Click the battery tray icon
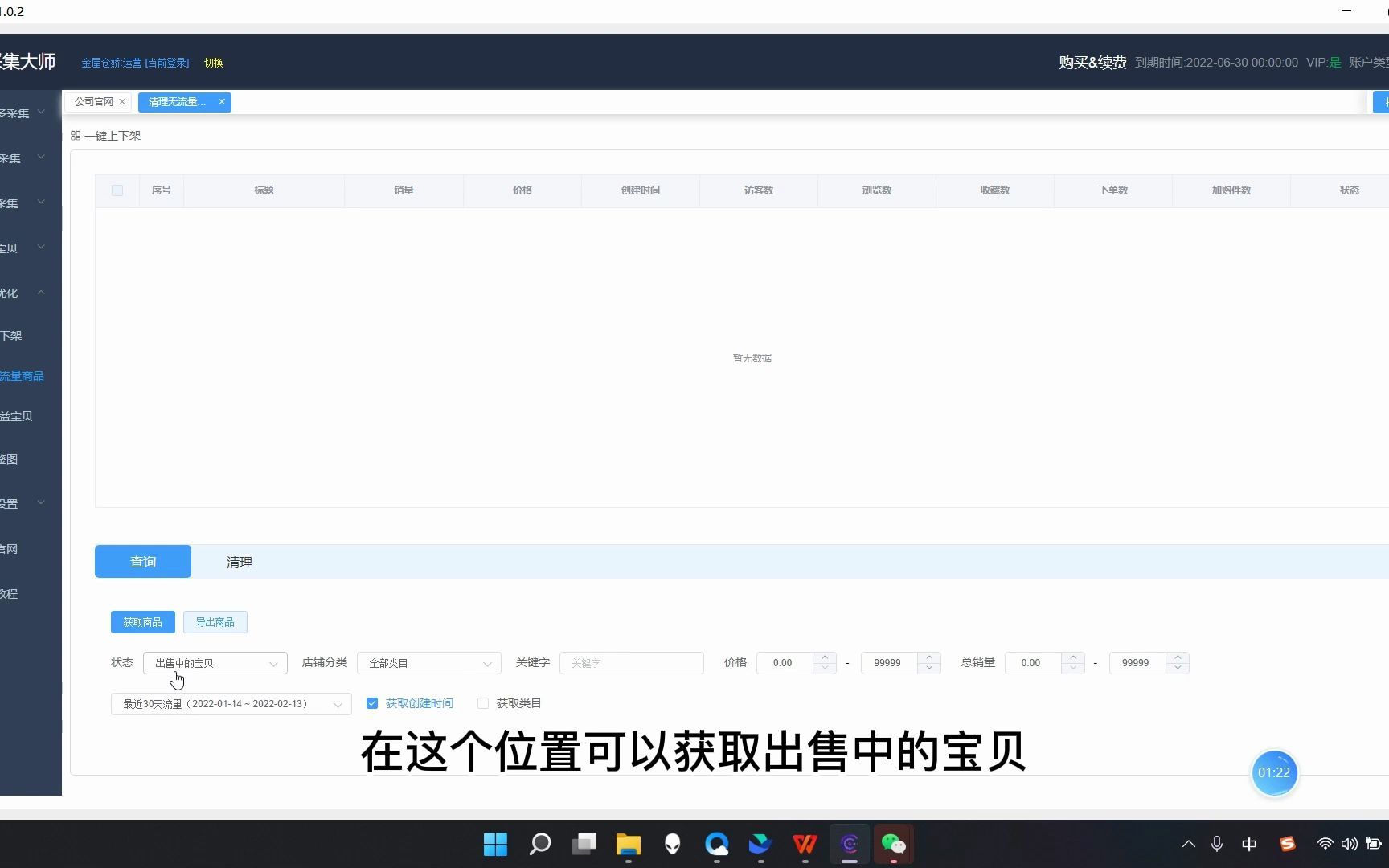The height and width of the screenshot is (868, 1389). pyautogui.click(x=1374, y=844)
